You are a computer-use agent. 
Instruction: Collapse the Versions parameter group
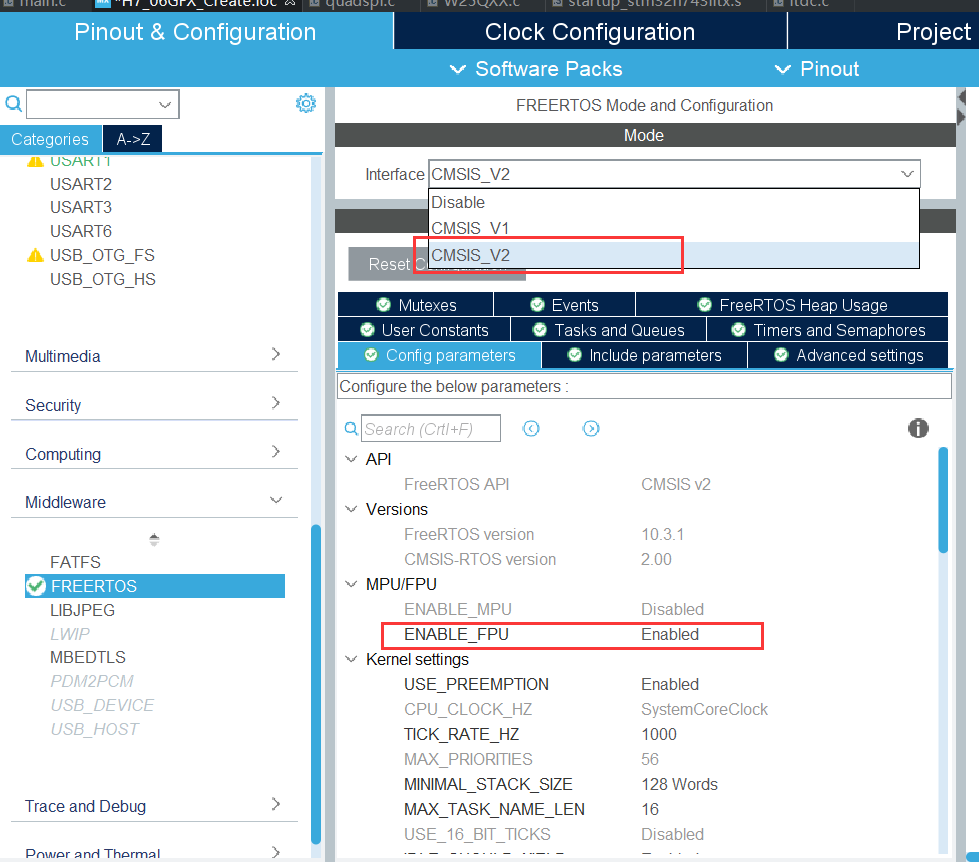click(x=352, y=509)
